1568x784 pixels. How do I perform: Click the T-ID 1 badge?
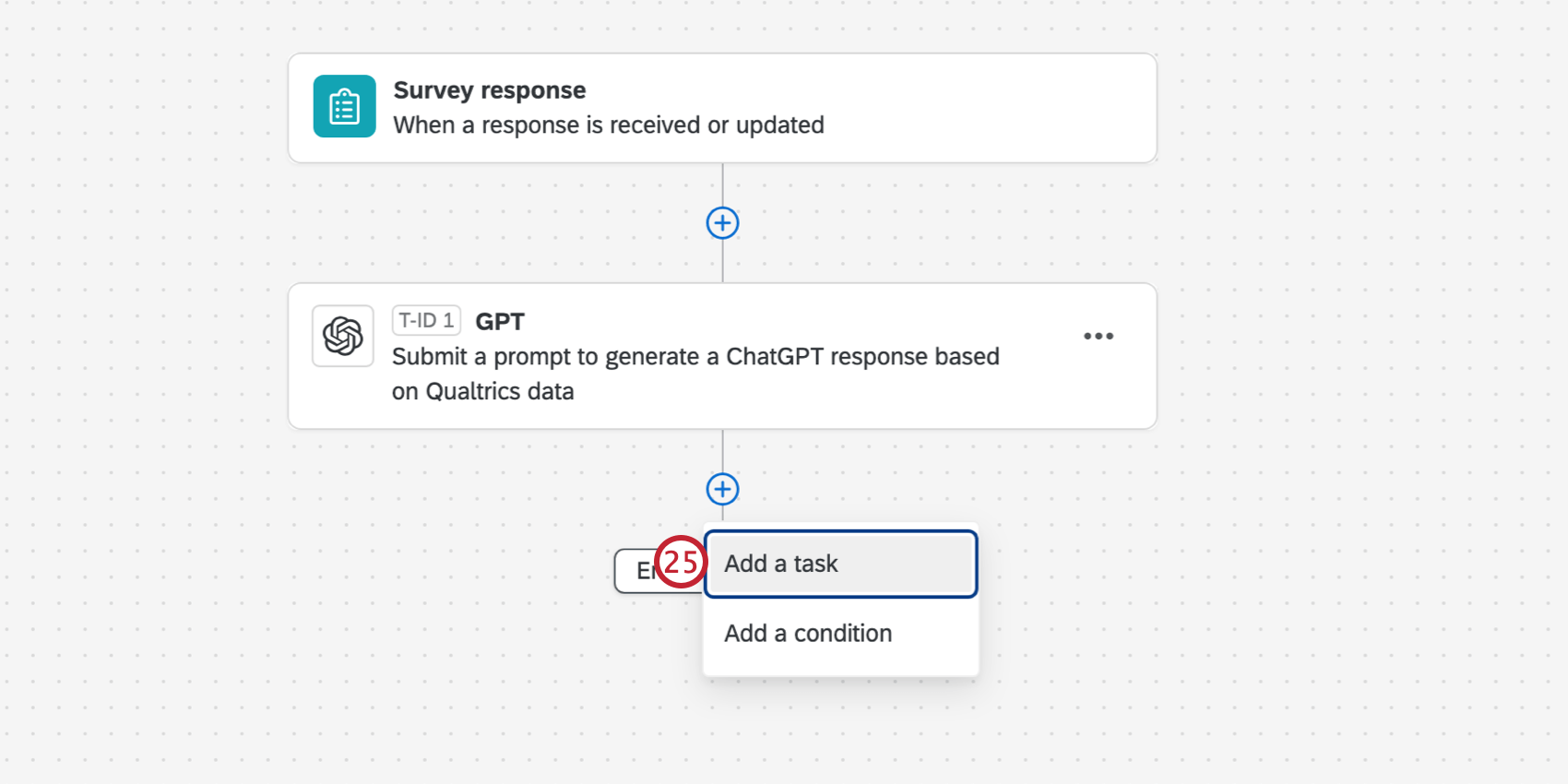(426, 320)
